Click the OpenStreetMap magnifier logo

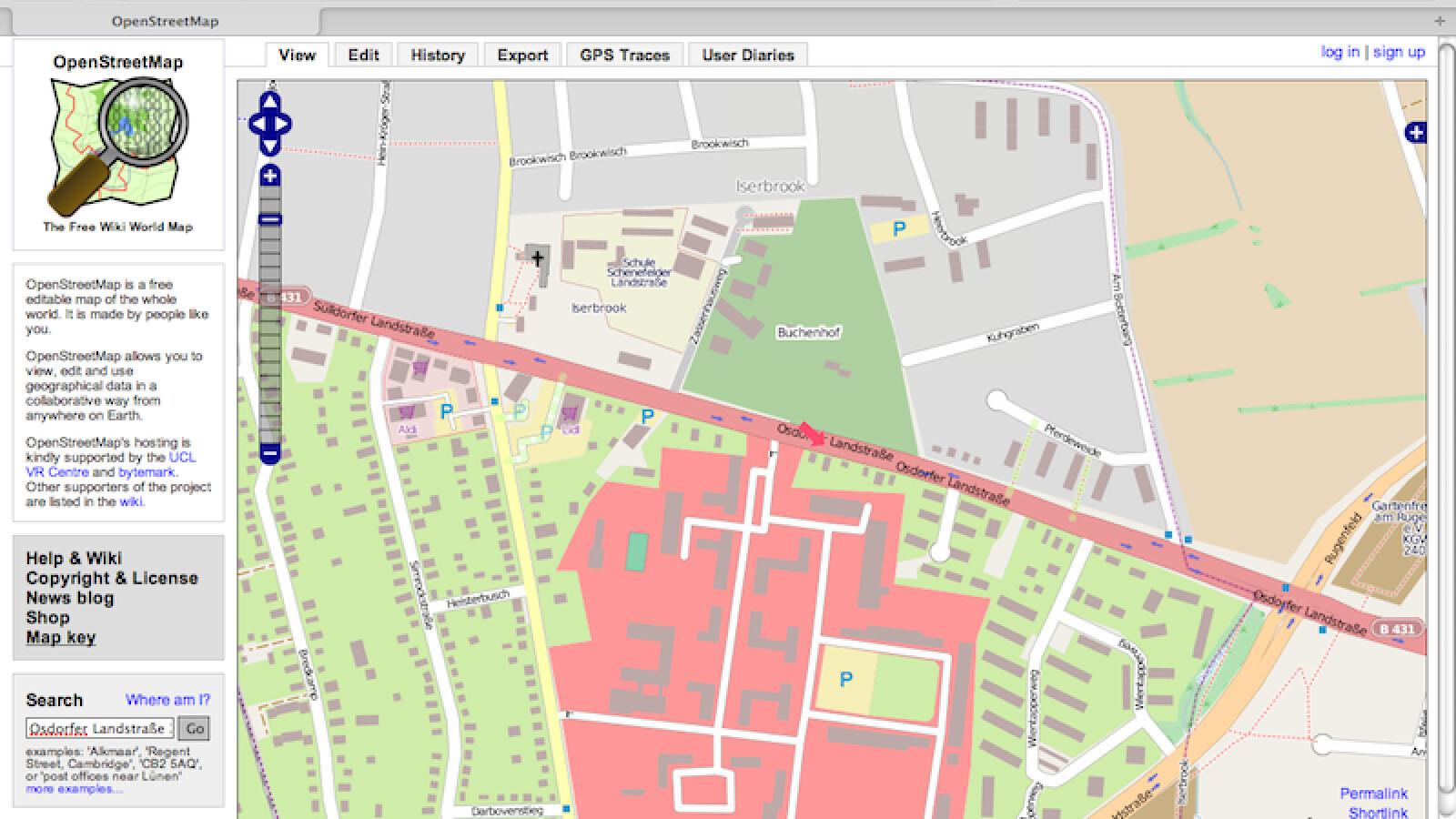click(118, 144)
